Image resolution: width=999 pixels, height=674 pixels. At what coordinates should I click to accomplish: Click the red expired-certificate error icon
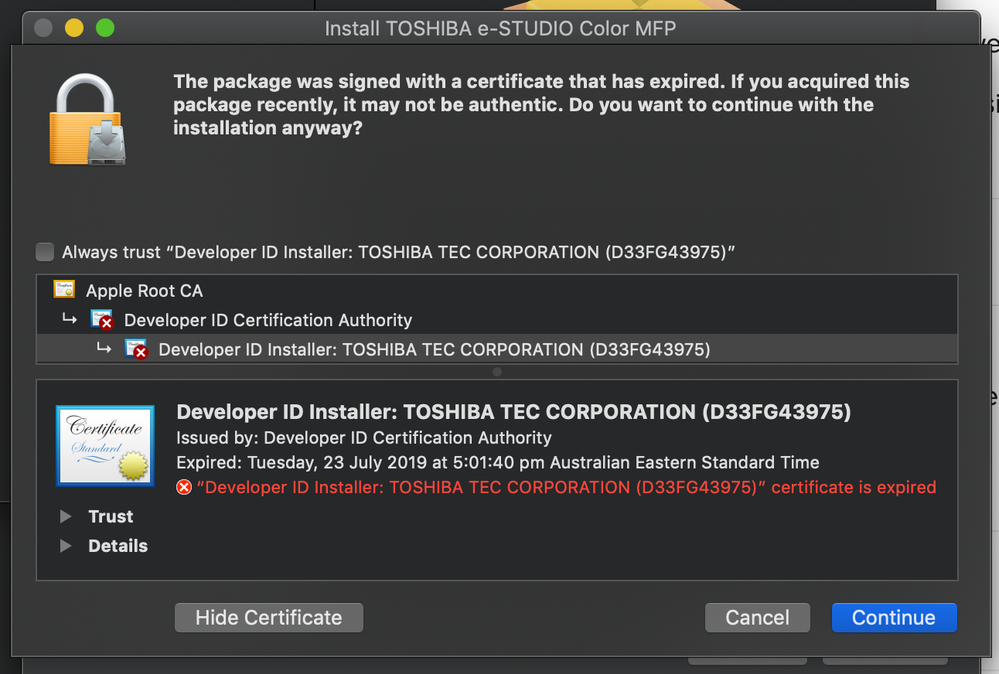[184, 487]
